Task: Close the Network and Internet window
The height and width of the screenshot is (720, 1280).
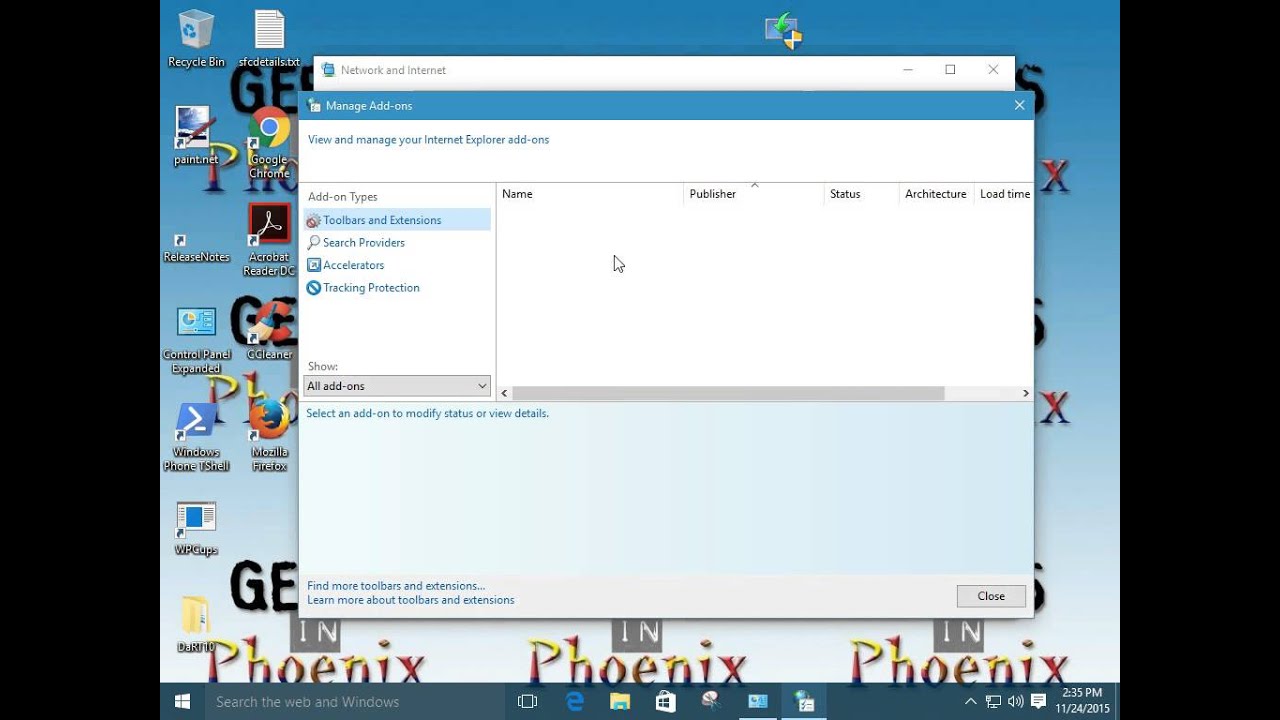Action: (993, 70)
